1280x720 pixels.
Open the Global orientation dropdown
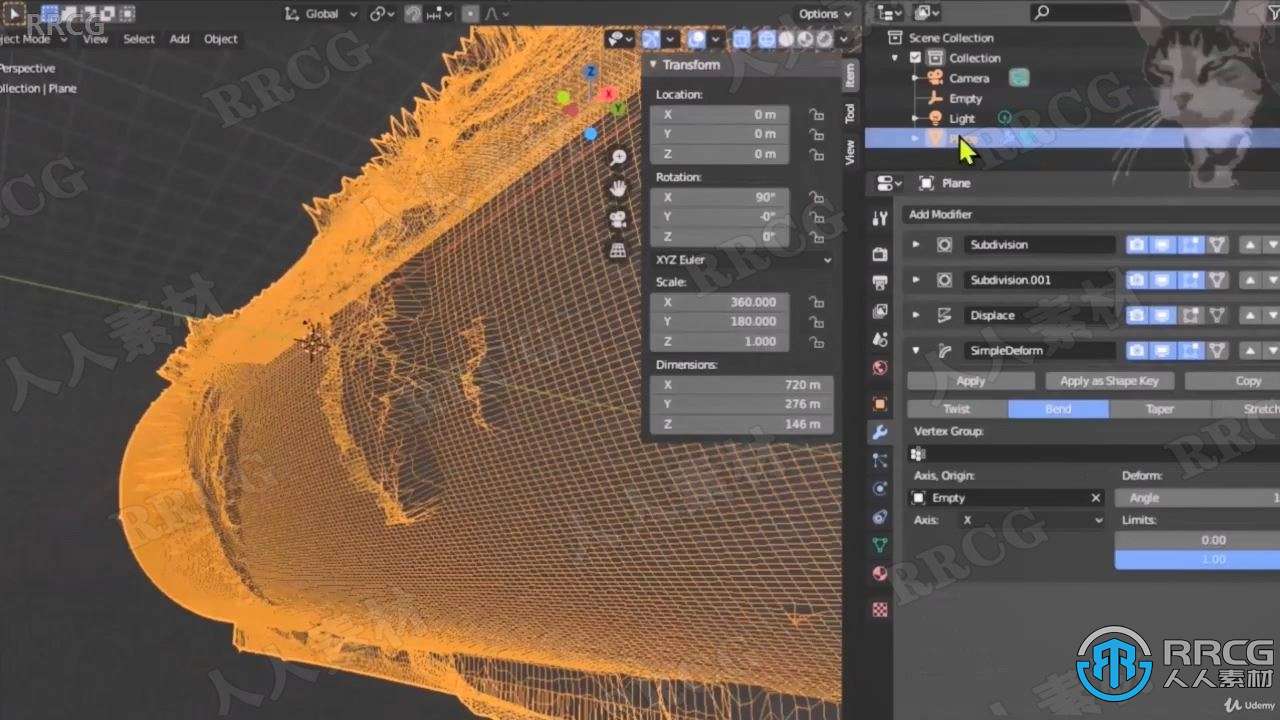click(321, 13)
